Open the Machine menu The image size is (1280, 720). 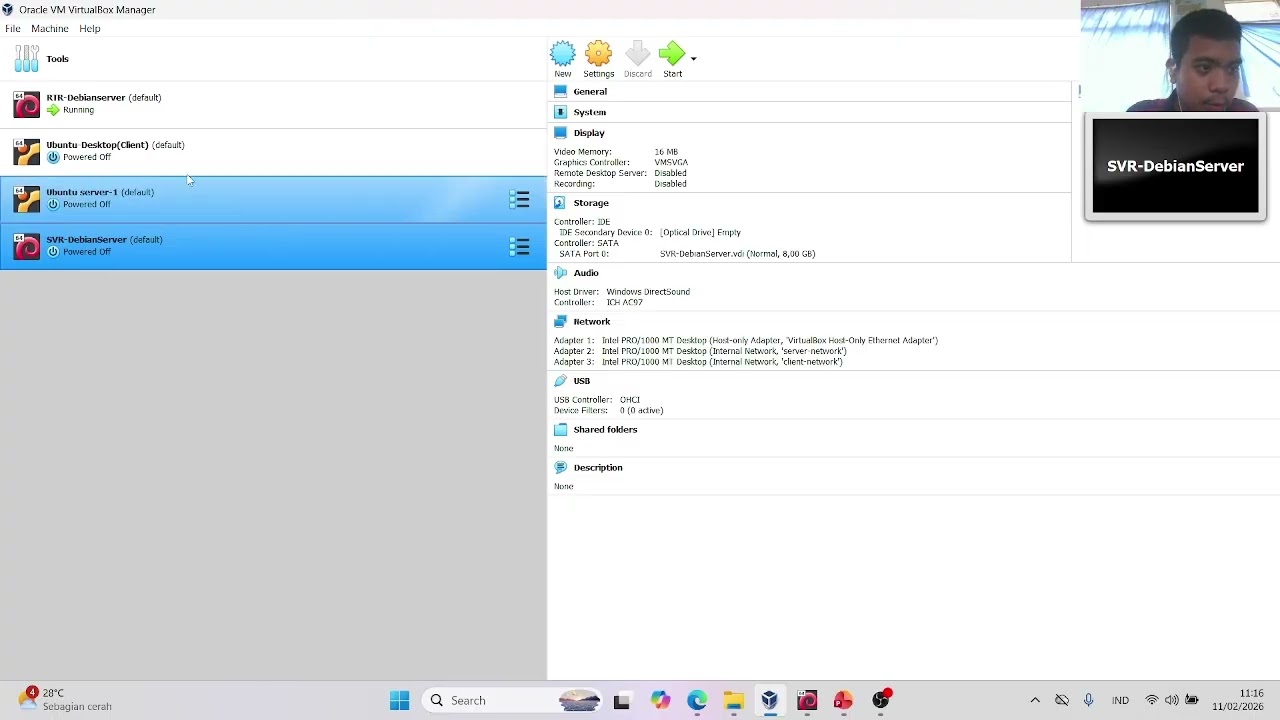click(49, 28)
